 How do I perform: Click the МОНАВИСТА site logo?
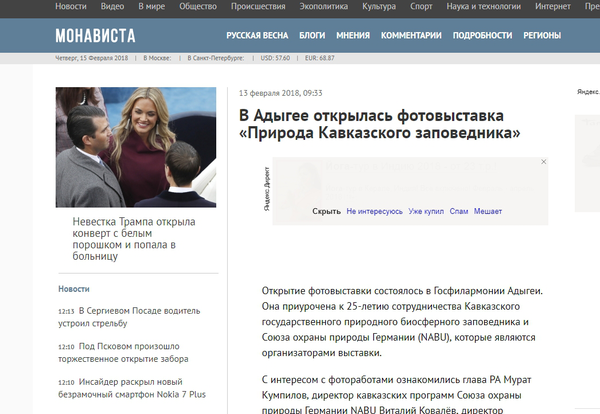(x=95, y=36)
